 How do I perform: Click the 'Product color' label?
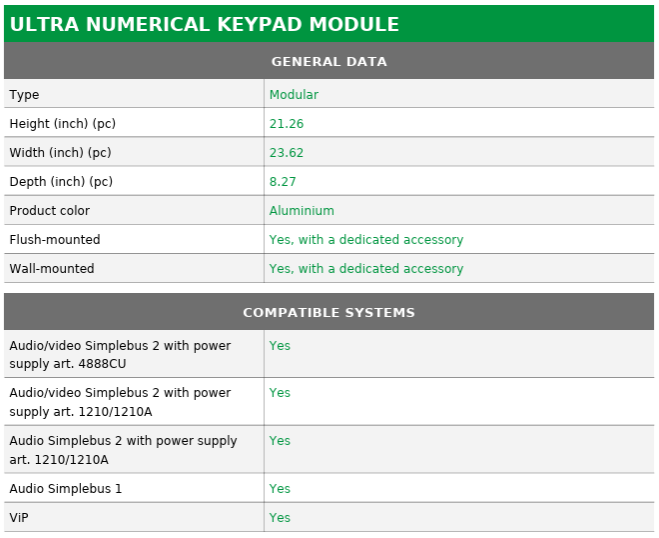[x=50, y=211]
